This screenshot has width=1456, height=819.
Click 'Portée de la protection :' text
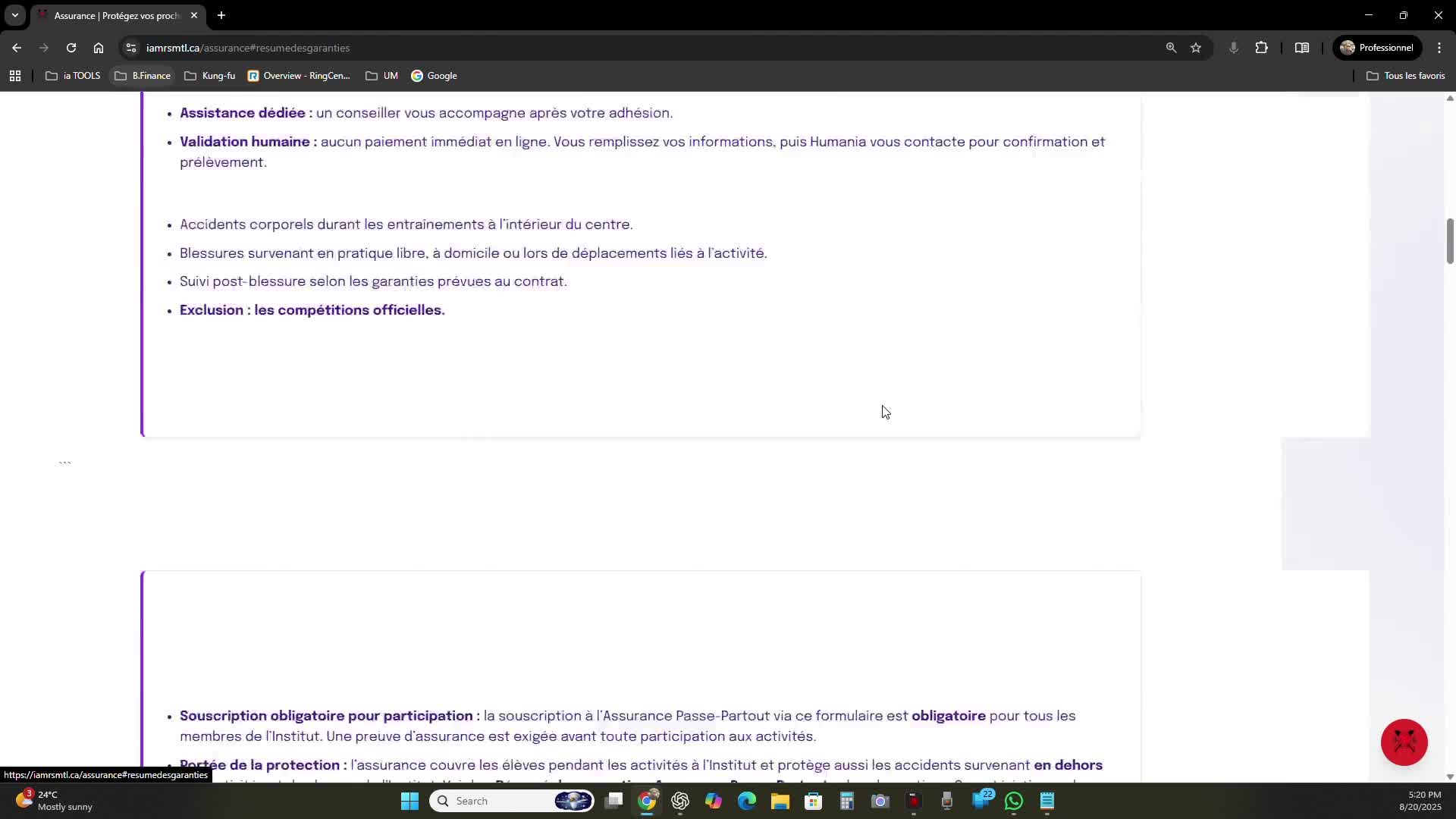coord(263,765)
